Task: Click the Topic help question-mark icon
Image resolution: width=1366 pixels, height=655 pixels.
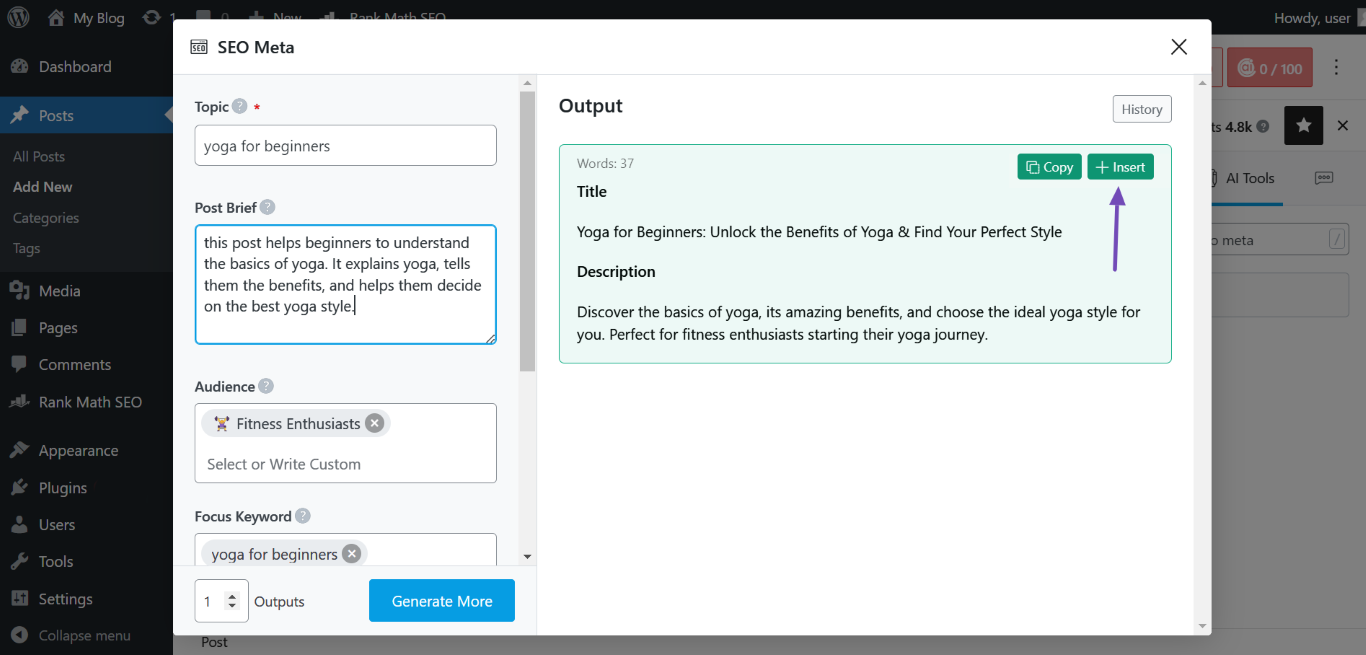Action: (240, 106)
